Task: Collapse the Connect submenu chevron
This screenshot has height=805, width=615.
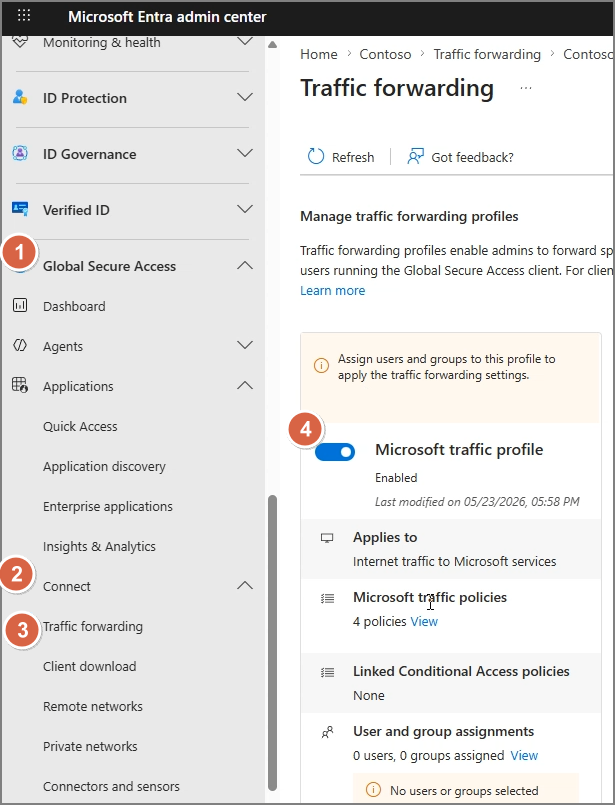Action: 245,585
